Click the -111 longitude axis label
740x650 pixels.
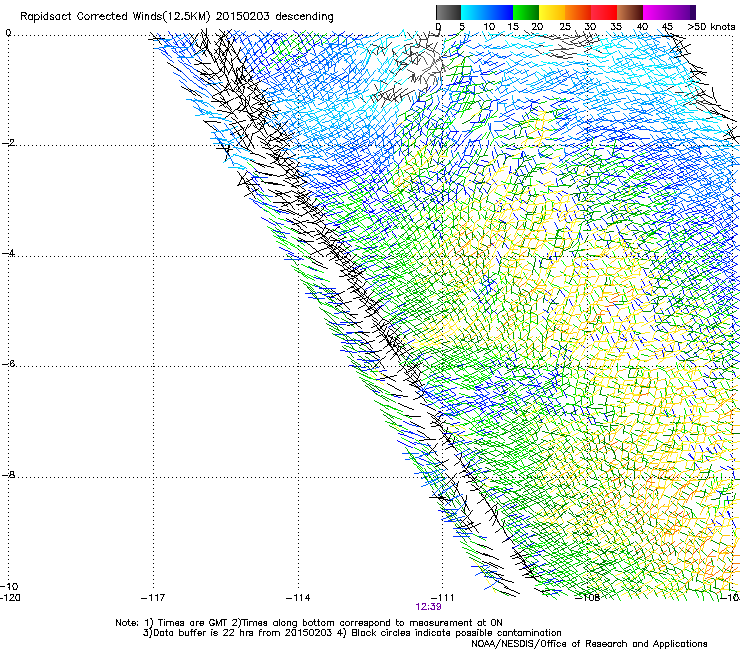tap(442, 598)
